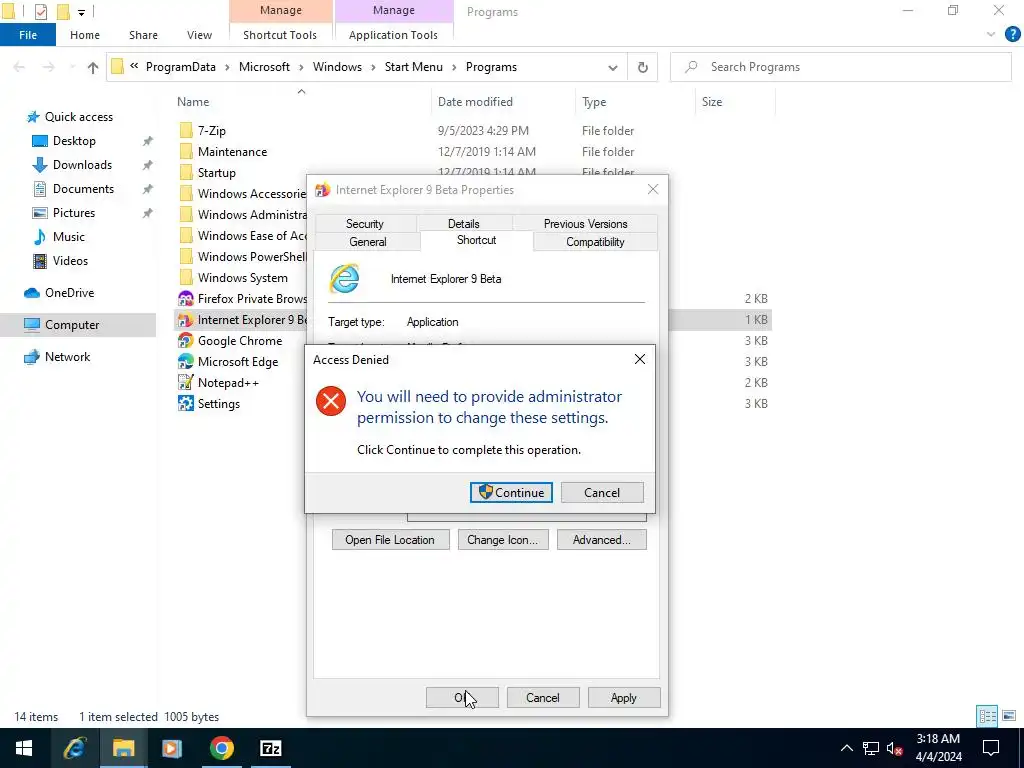Click Open File Location button
Screen dimensions: 1024x768
[x=390, y=539]
